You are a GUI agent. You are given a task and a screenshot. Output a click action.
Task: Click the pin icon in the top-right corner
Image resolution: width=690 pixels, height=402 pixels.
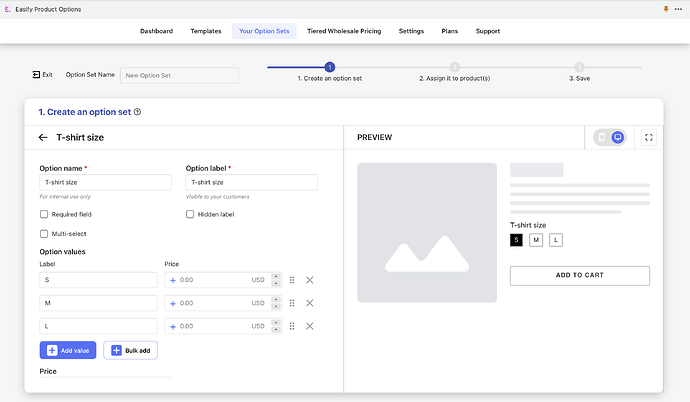(666, 9)
